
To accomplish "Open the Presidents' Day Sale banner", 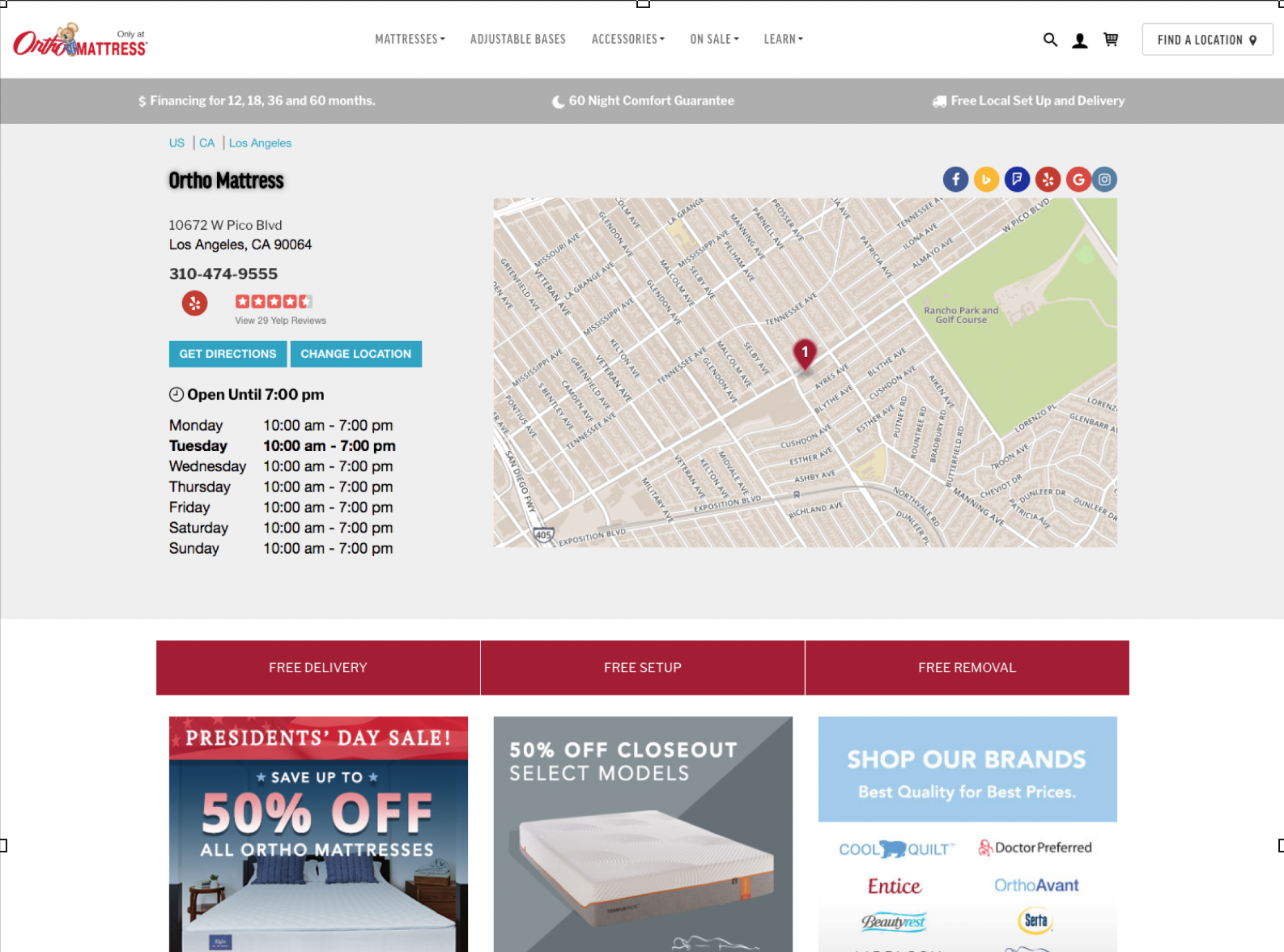I will [x=318, y=834].
